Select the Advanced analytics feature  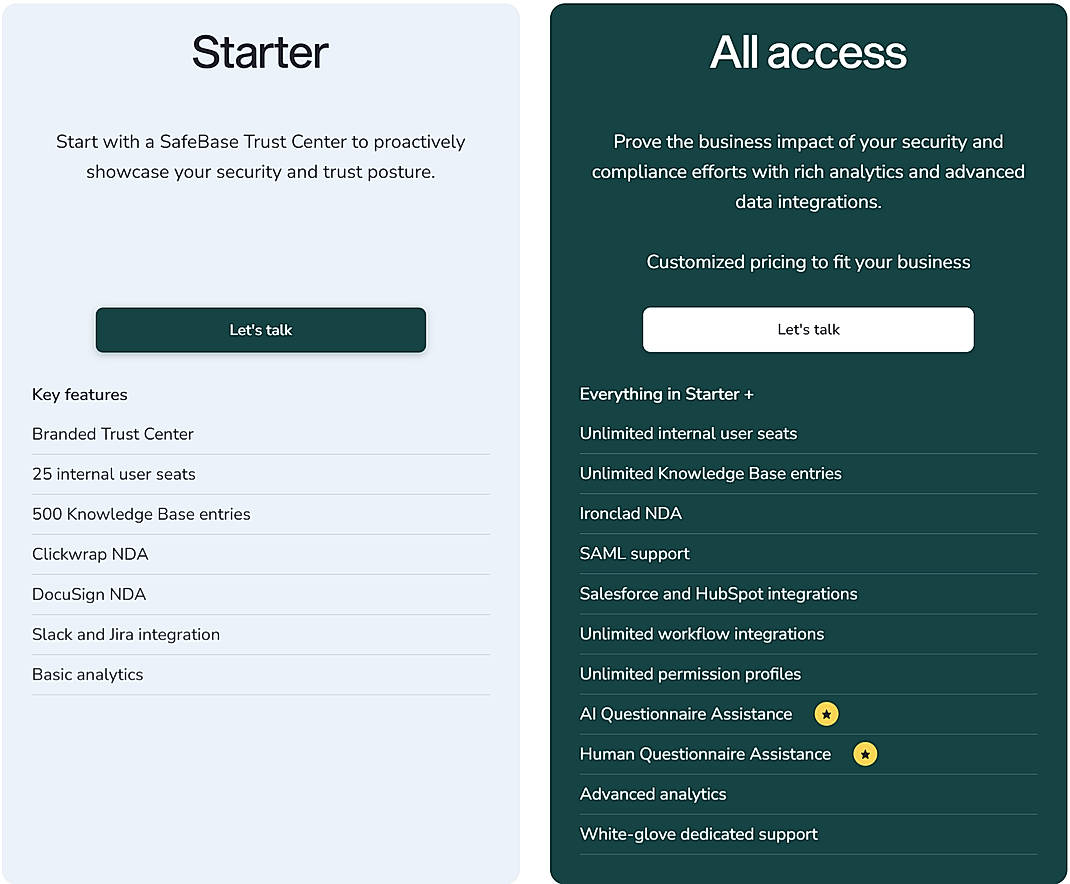(x=653, y=794)
